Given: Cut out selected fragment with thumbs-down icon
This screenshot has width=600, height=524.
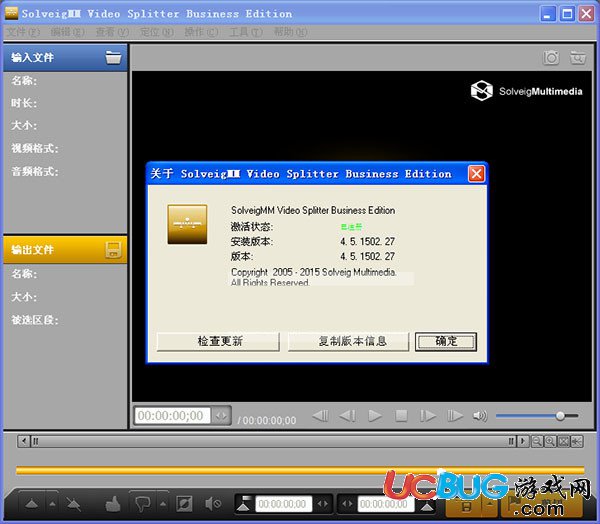Looking at the screenshot, I should (x=142, y=504).
